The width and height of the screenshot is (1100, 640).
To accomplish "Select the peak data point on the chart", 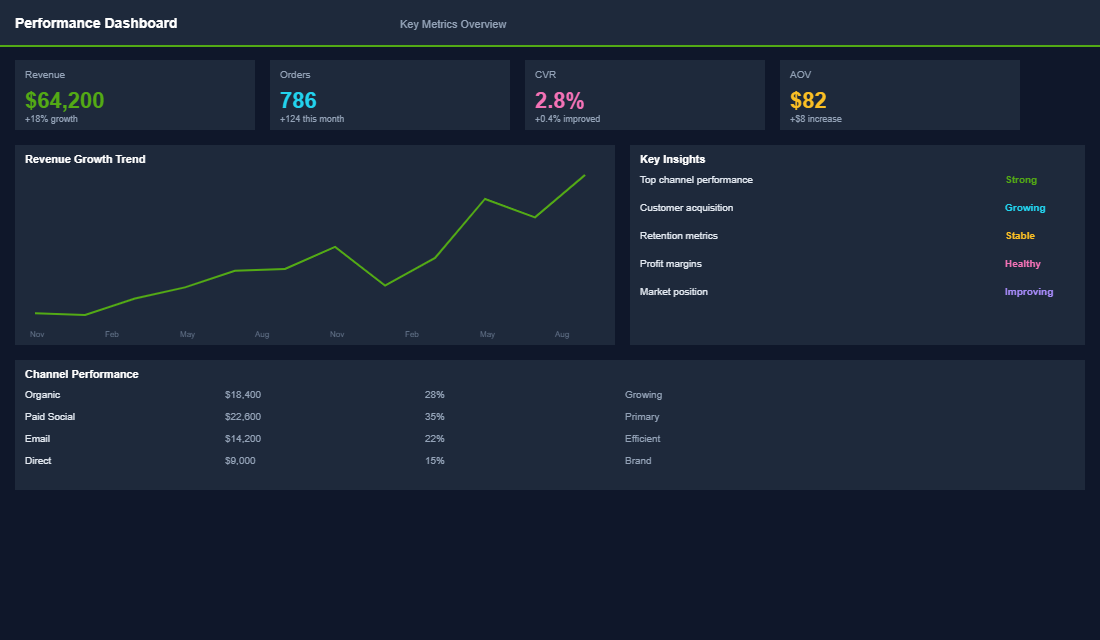I will coord(583,176).
